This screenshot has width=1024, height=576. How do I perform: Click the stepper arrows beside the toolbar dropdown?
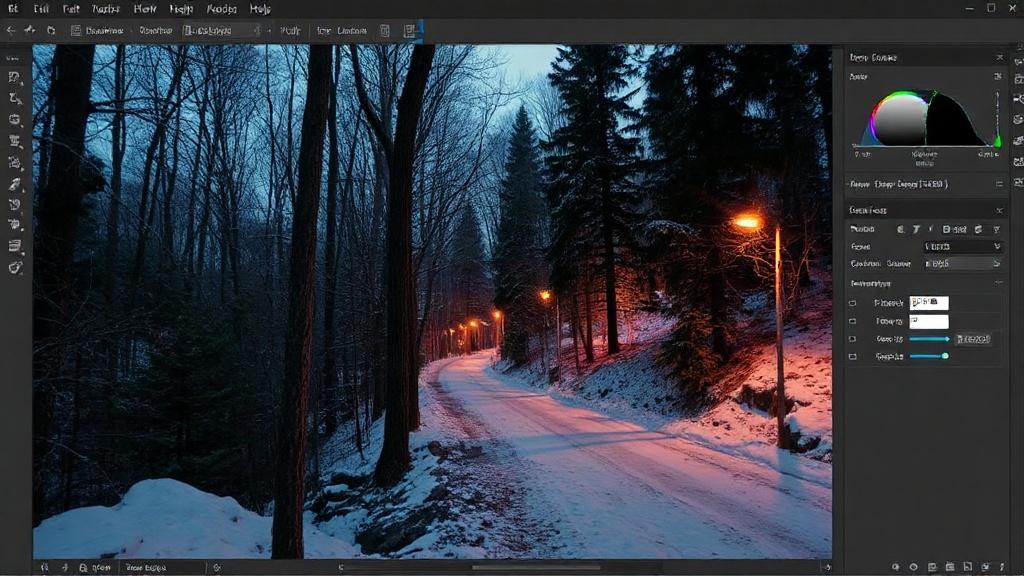click(x=257, y=31)
